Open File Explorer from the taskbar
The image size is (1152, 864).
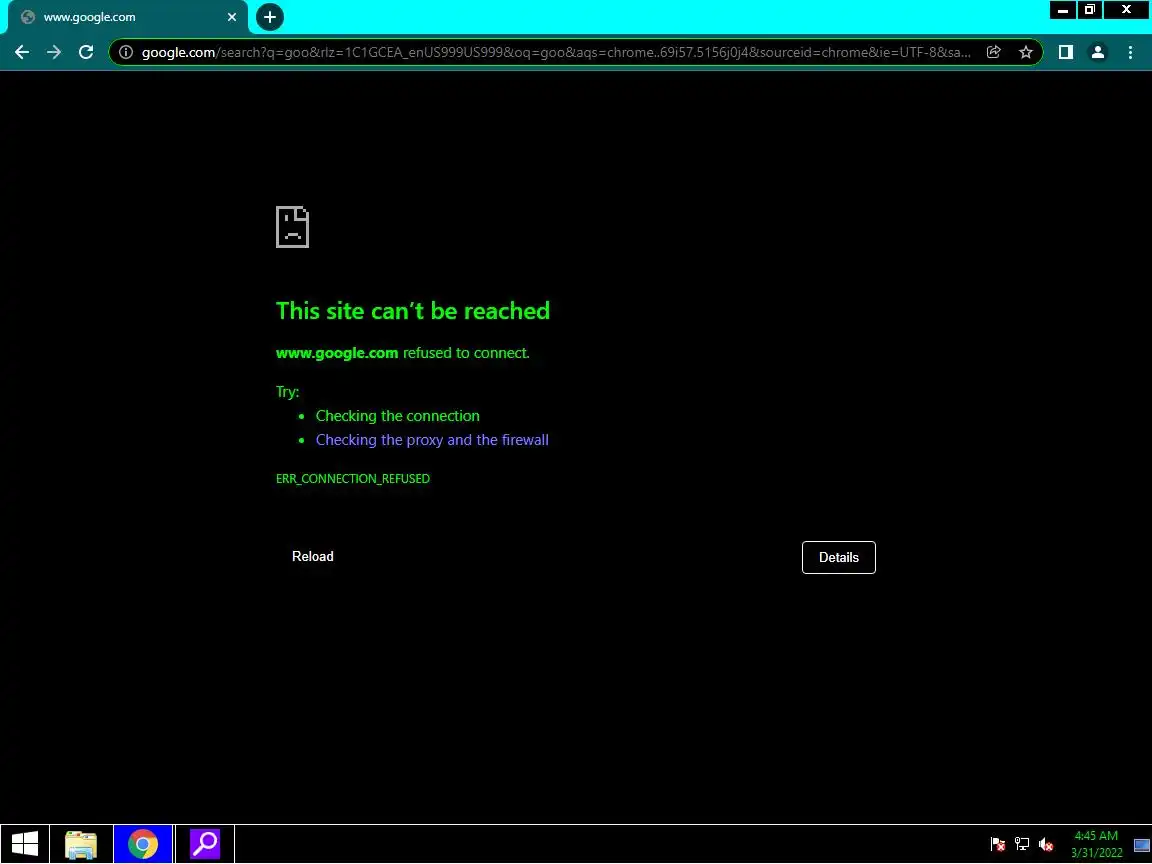81,843
